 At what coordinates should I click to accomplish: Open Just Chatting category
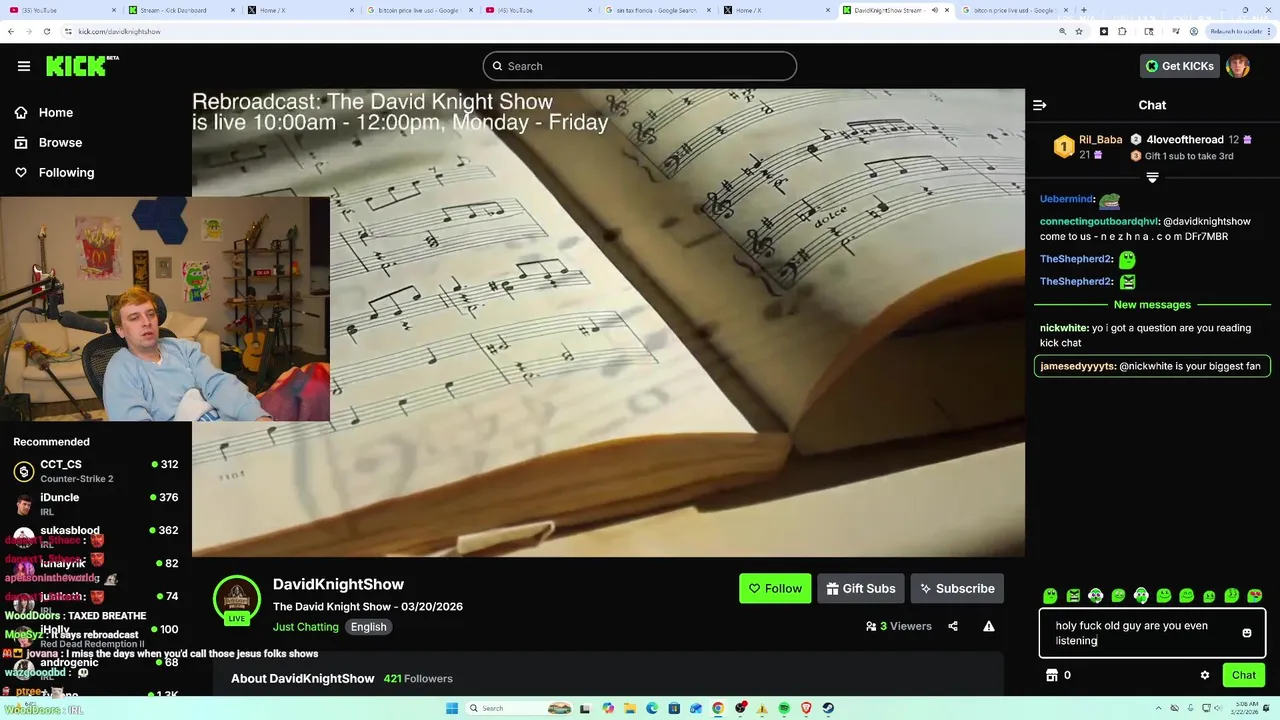point(306,627)
